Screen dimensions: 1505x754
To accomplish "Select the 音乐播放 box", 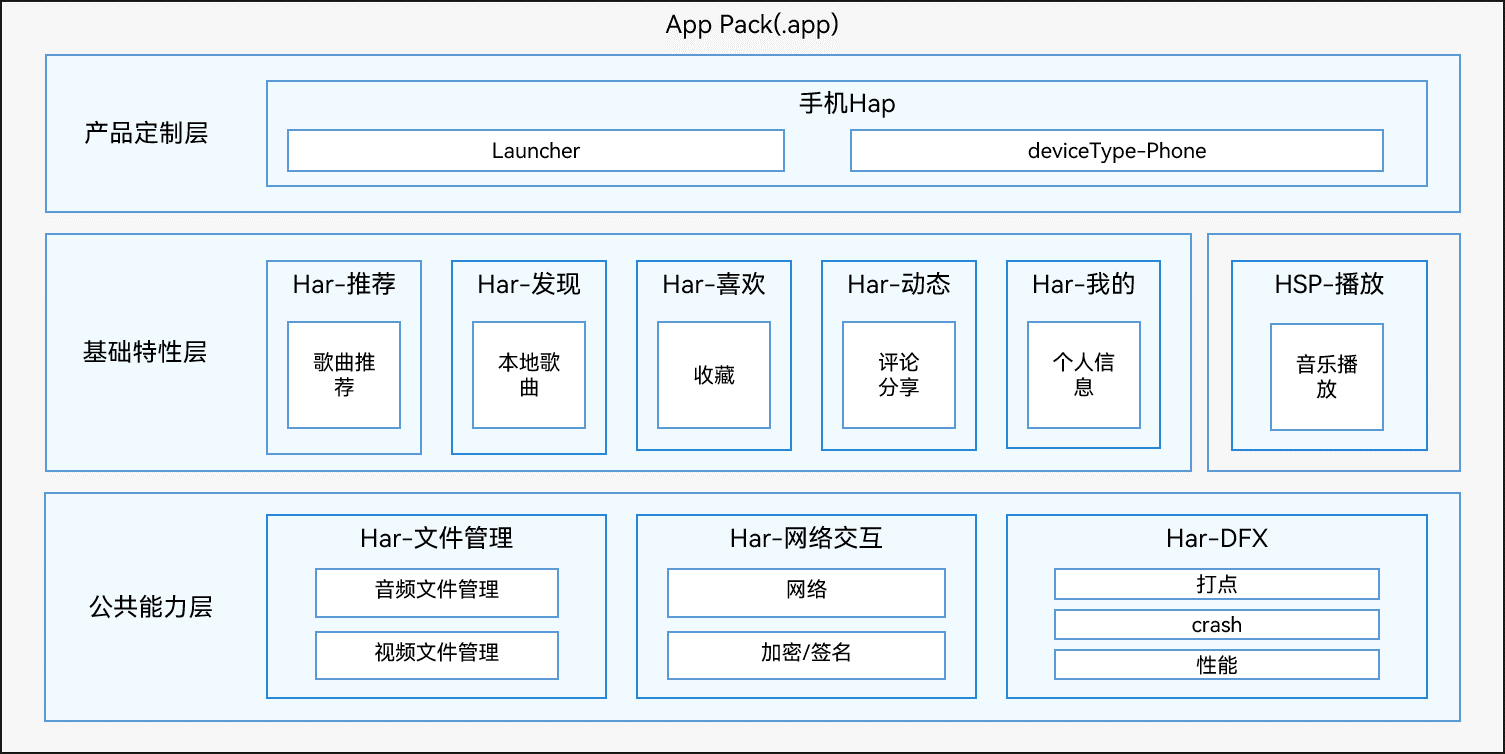I will [1327, 377].
